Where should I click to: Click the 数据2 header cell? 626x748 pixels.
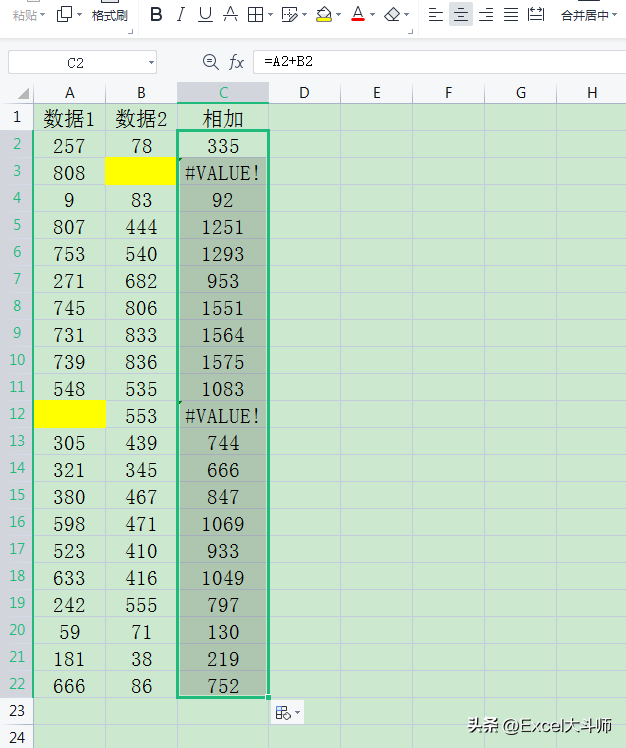pyautogui.click(x=141, y=117)
